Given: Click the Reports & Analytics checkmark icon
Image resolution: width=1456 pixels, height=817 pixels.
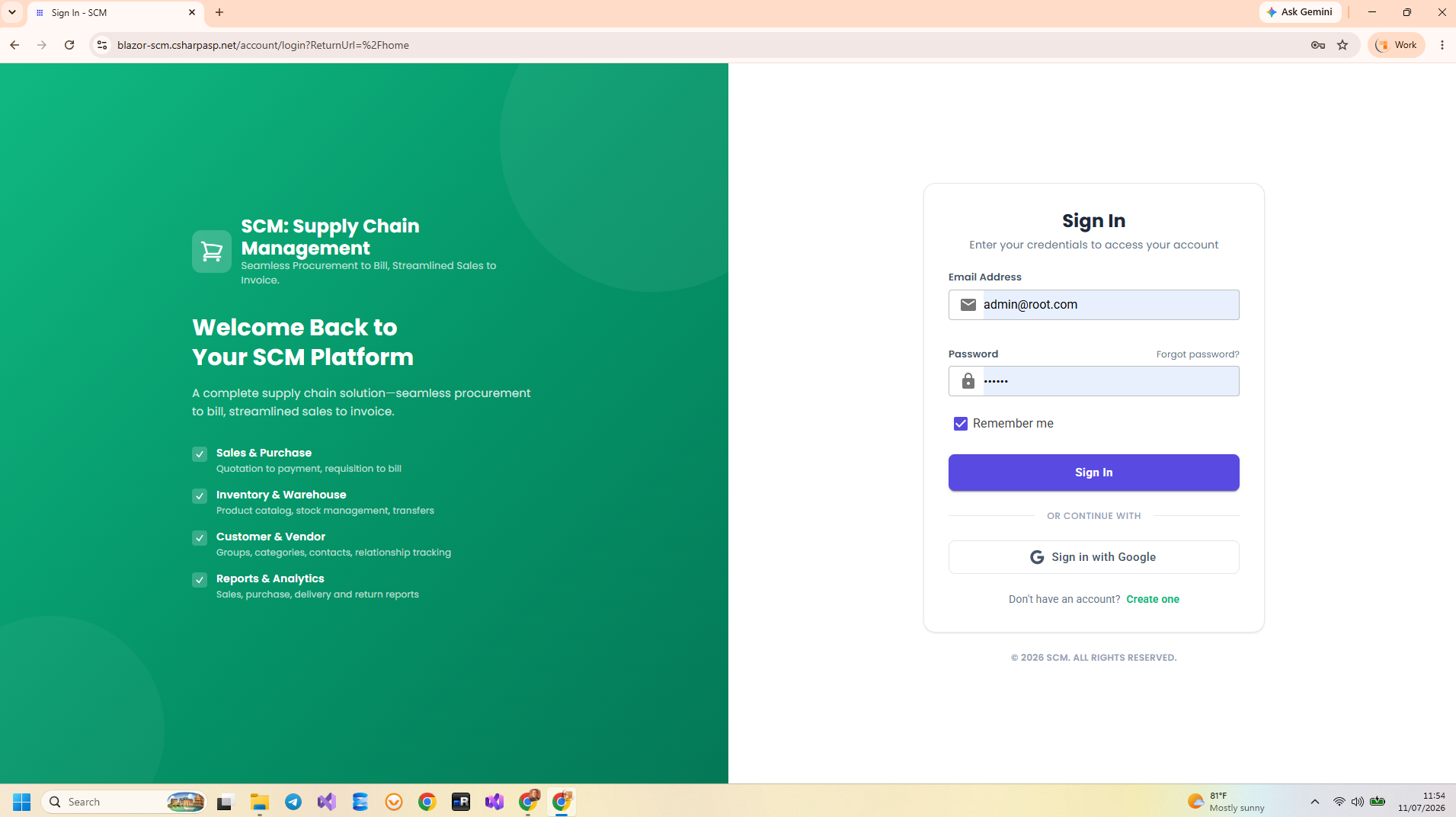Looking at the screenshot, I should 200,580.
